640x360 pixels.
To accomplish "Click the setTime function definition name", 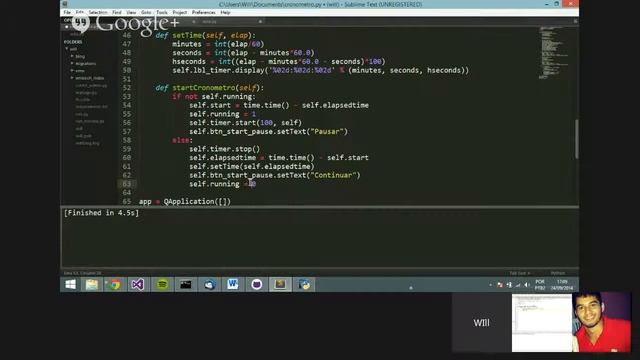I will pyautogui.click(x=187, y=36).
